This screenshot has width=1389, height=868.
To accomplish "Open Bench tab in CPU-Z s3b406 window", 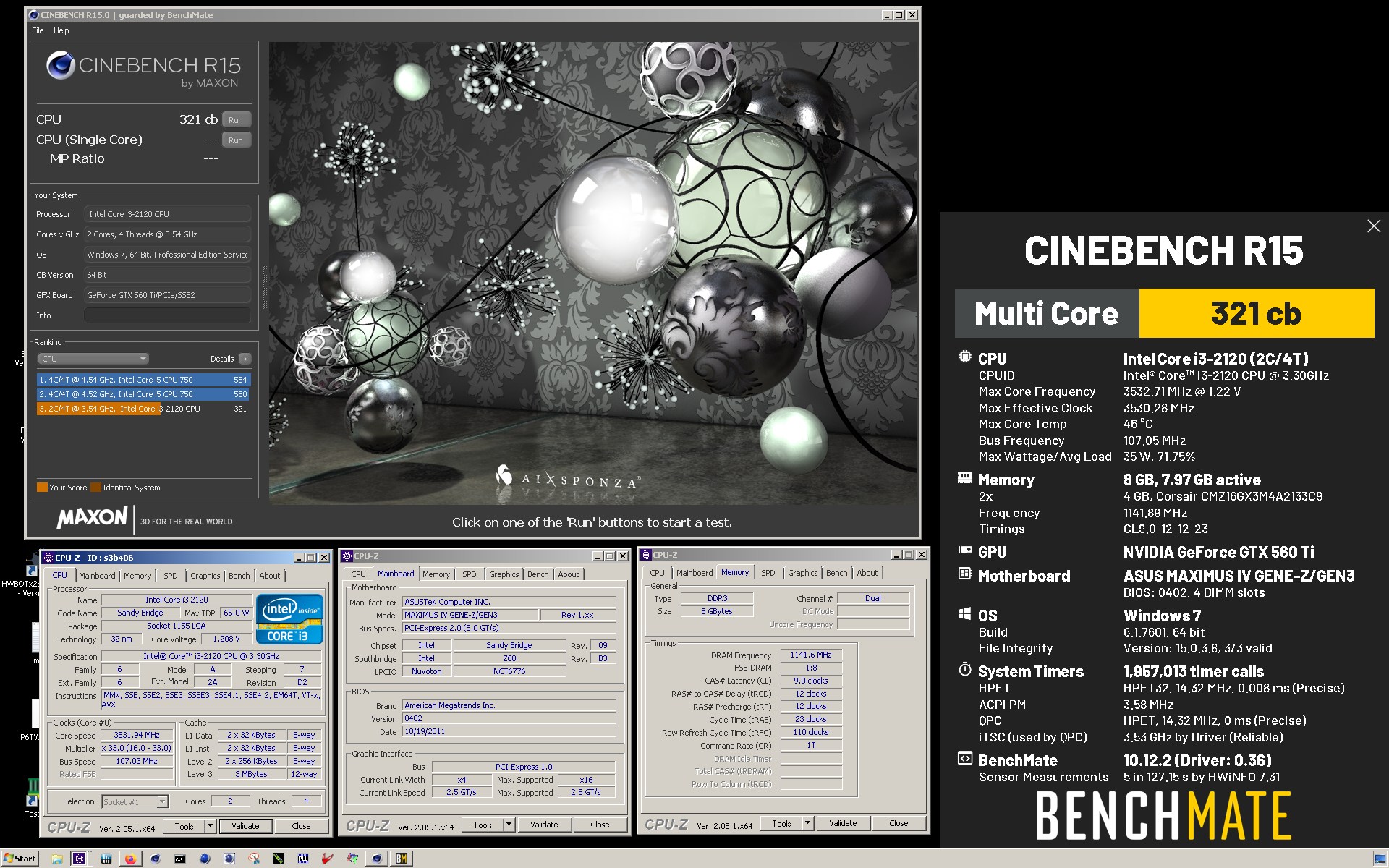I will click(x=239, y=576).
